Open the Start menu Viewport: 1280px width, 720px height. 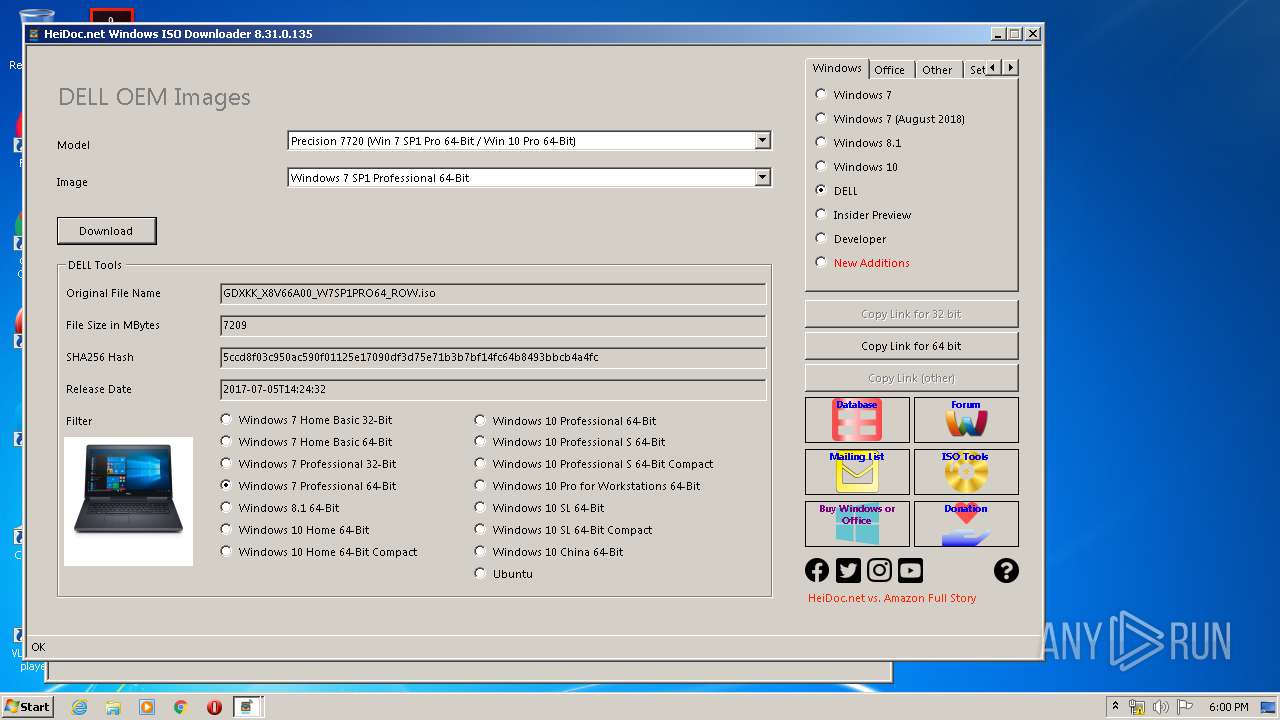coord(27,707)
